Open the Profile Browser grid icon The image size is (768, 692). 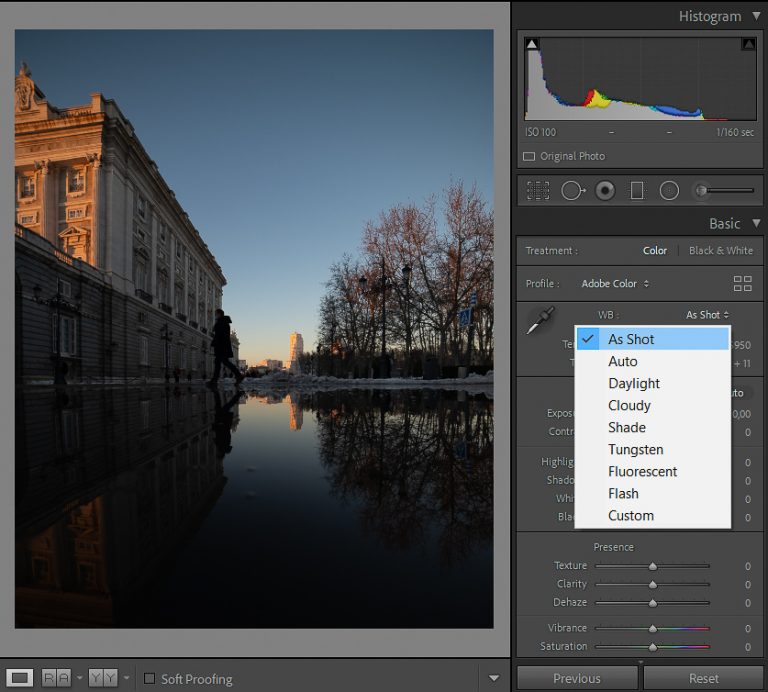coord(743,284)
